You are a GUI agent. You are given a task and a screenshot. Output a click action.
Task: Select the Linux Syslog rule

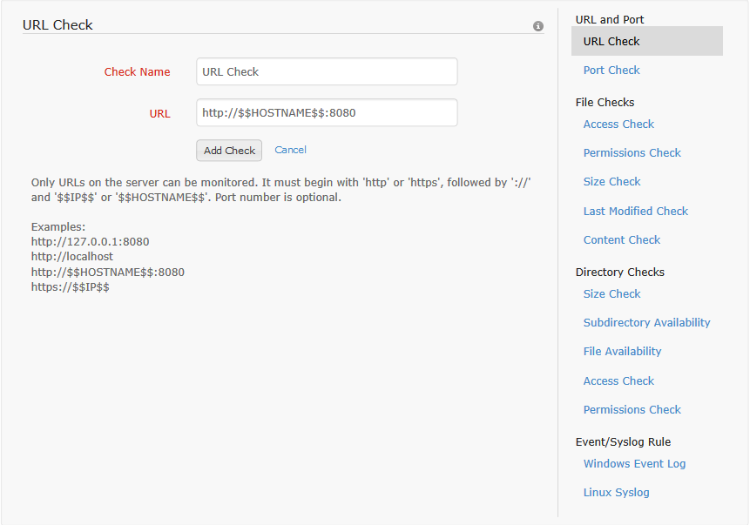[x=616, y=493]
